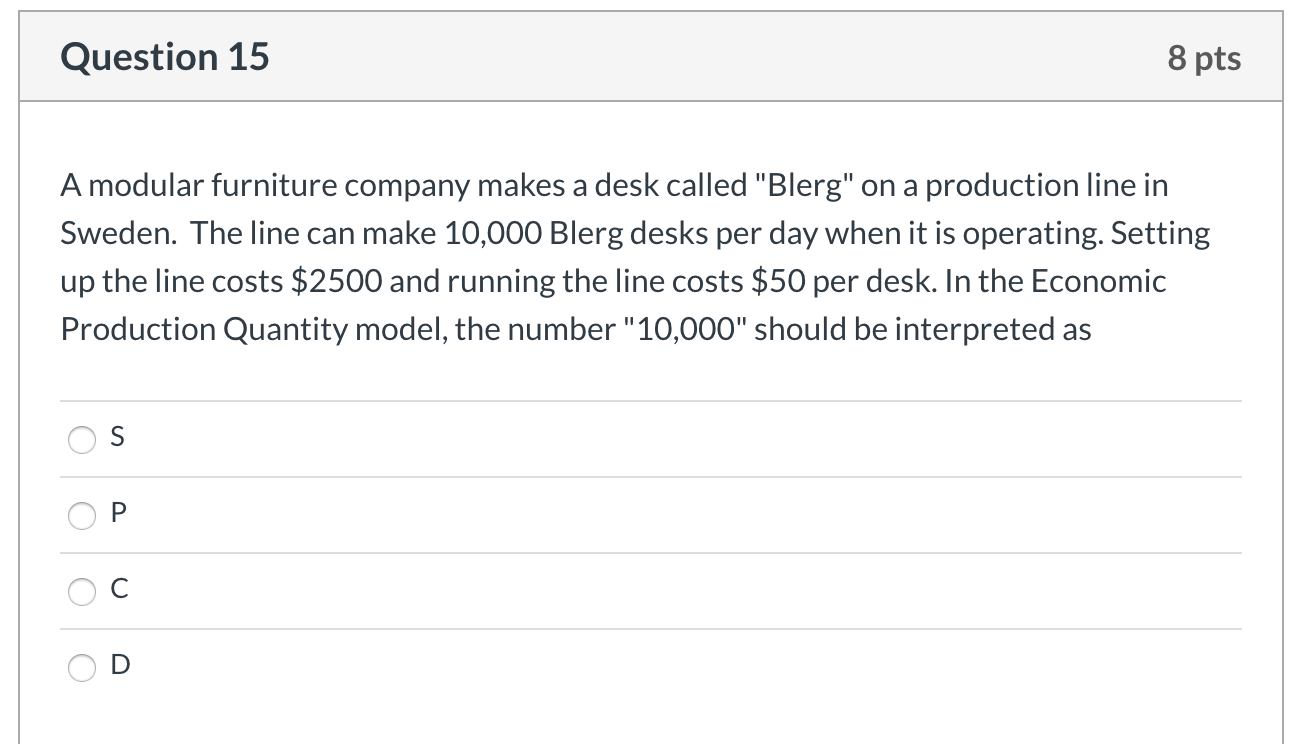Select the radio button for option S
Image resolution: width=1294 pixels, height=744 pixels.
tap(82, 439)
